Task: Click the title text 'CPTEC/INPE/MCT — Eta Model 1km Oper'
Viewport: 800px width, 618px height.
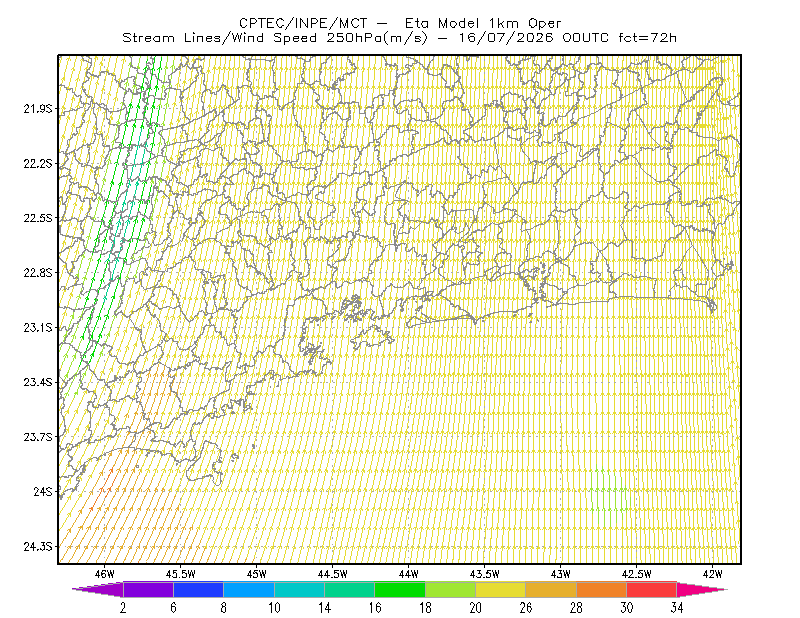Action: tap(400, 23)
